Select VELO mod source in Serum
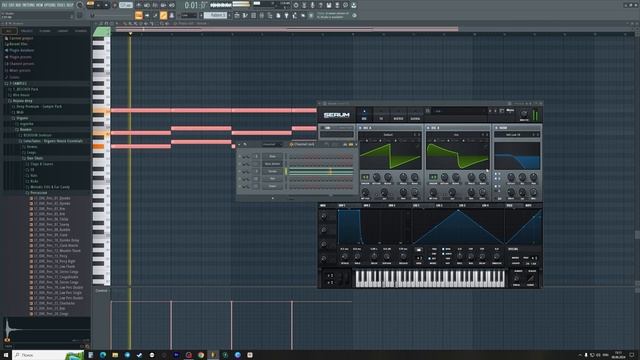640x360 pixels. pos(509,205)
